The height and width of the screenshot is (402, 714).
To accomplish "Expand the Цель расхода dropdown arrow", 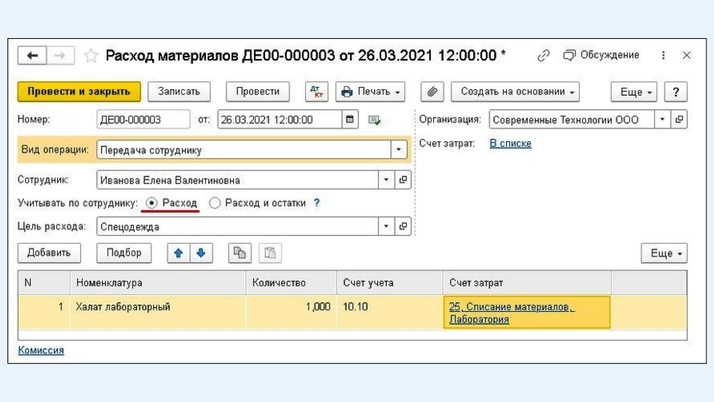I will point(386,226).
